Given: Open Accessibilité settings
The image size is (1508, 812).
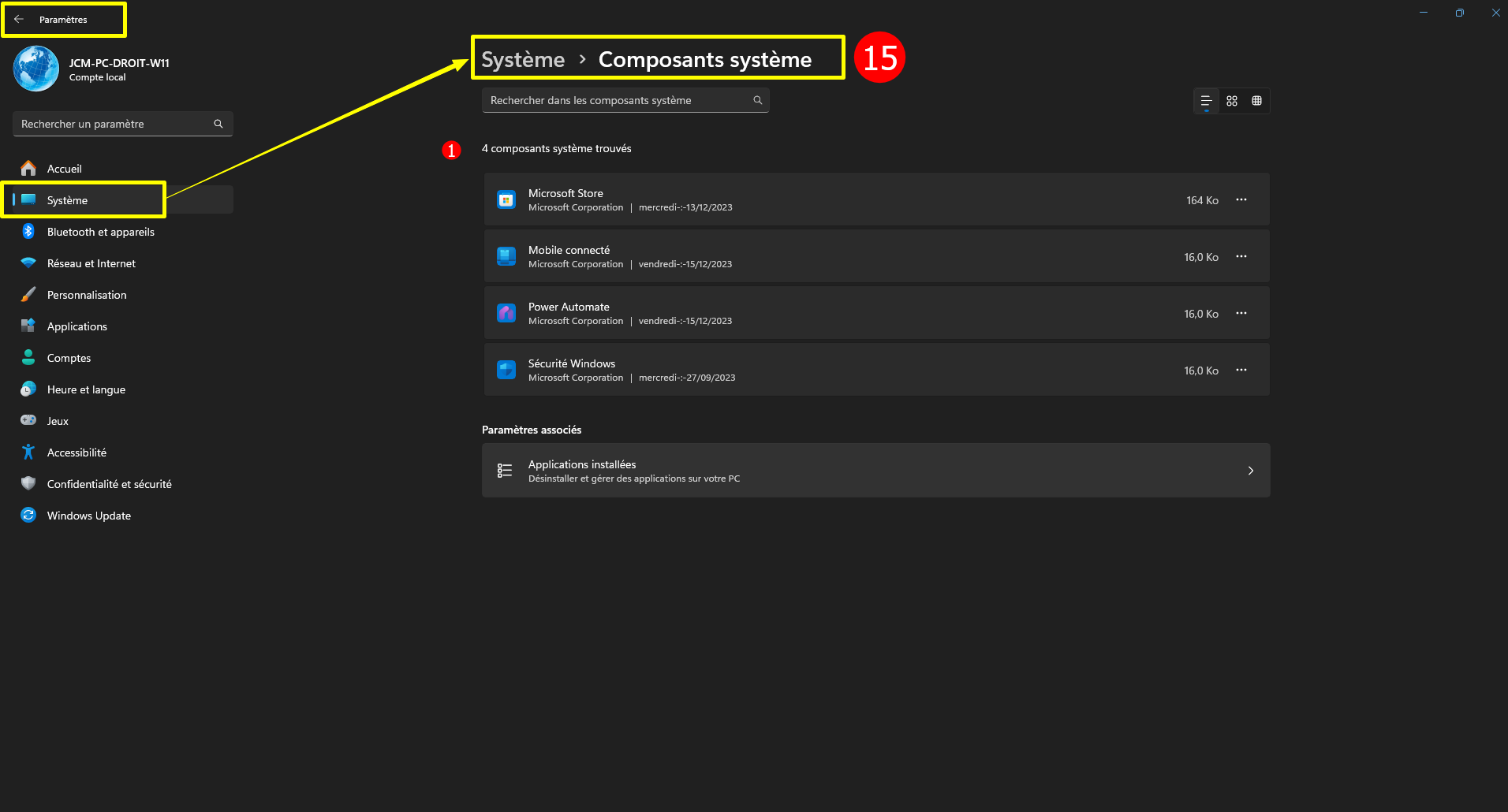Looking at the screenshot, I should pos(123,453).
